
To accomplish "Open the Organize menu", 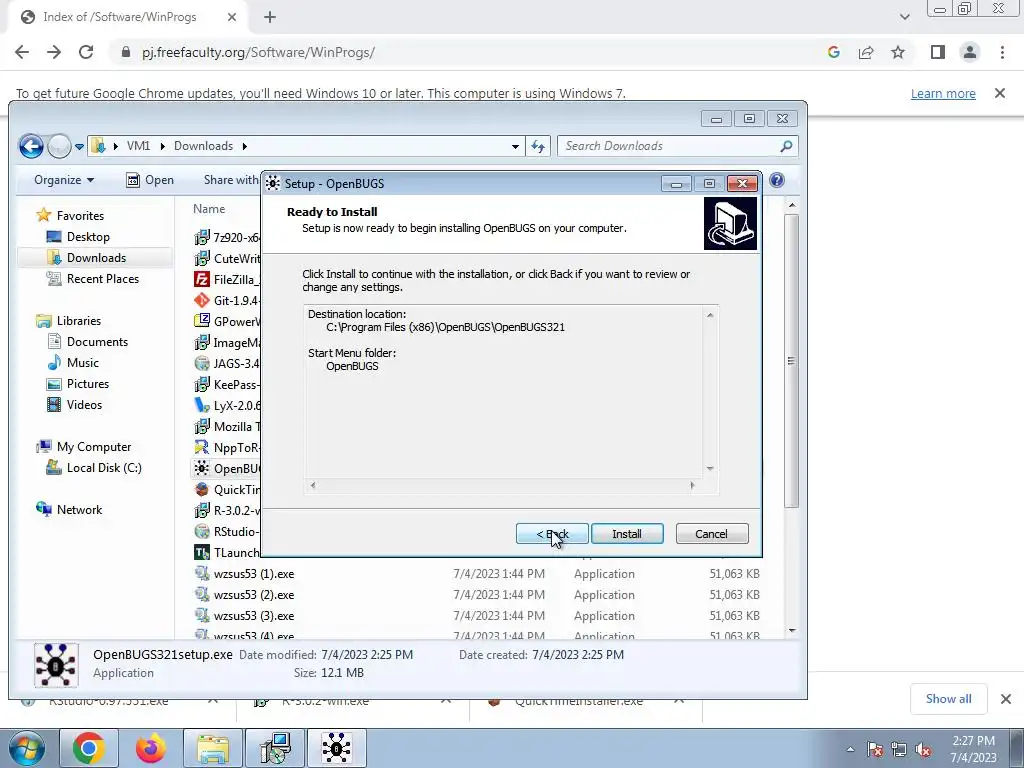I will (64, 180).
